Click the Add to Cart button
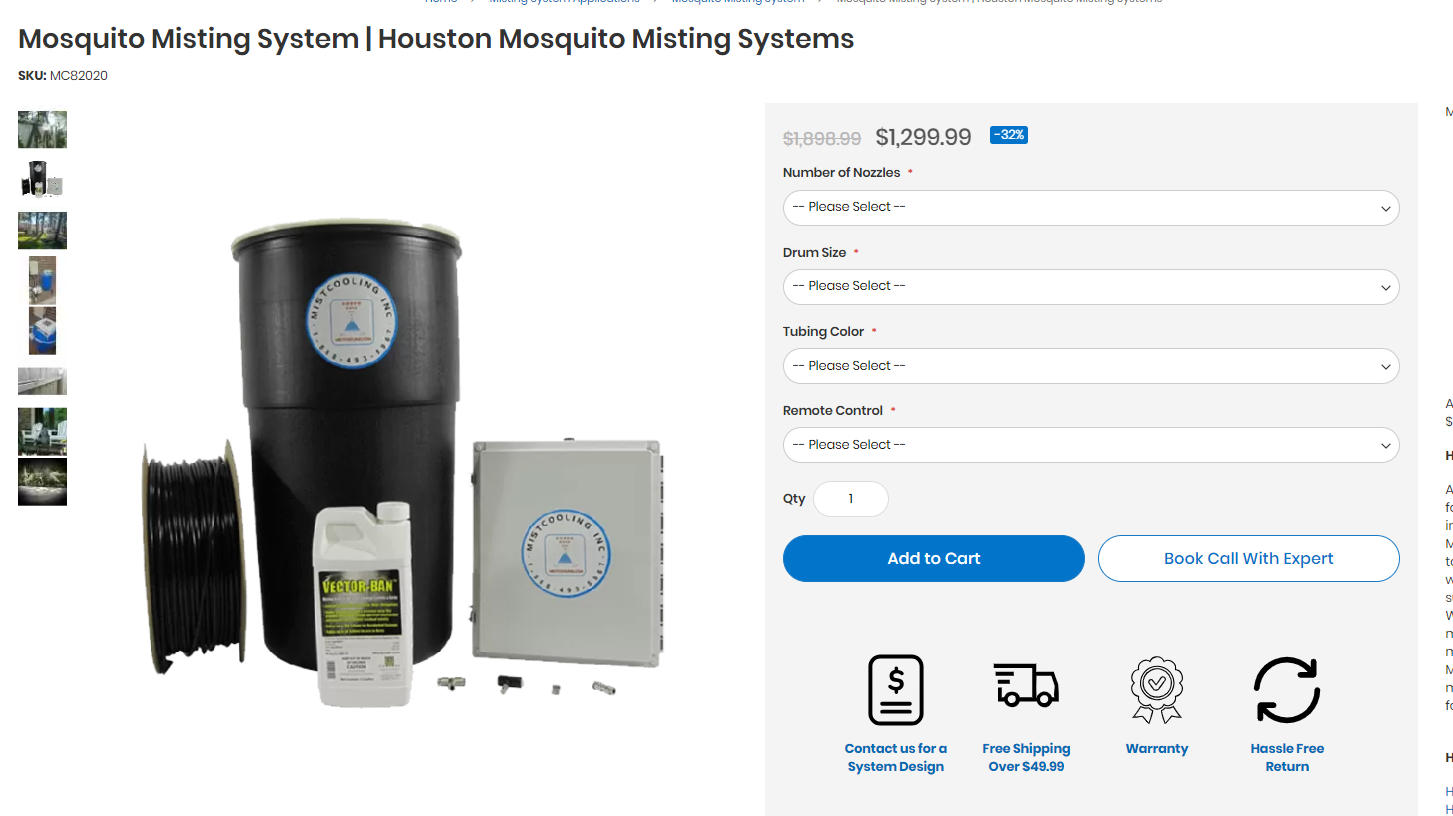Image resolution: width=1453 pixels, height=816 pixels. pos(934,558)
